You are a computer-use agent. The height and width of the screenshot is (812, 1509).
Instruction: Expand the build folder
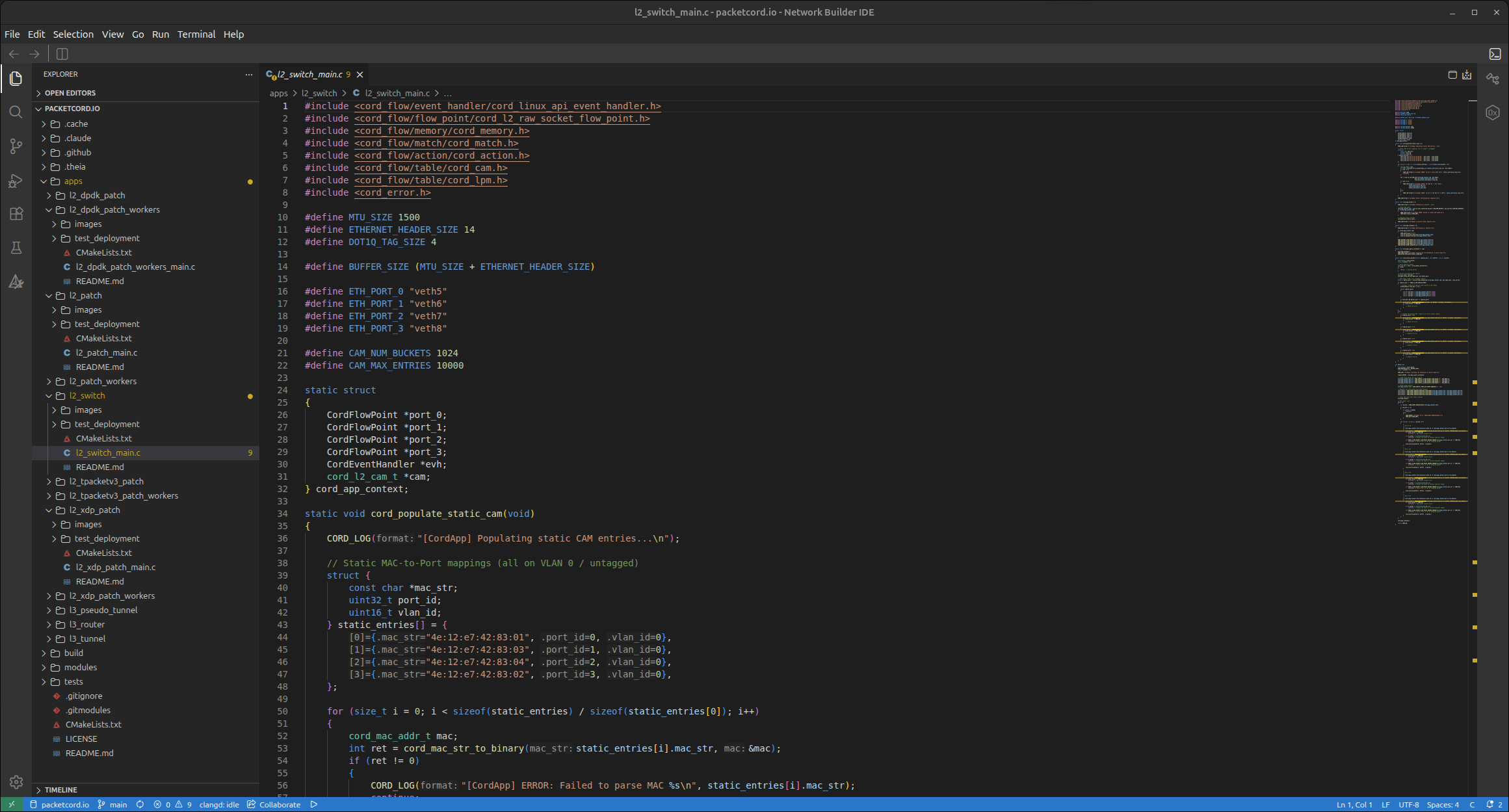146,653
